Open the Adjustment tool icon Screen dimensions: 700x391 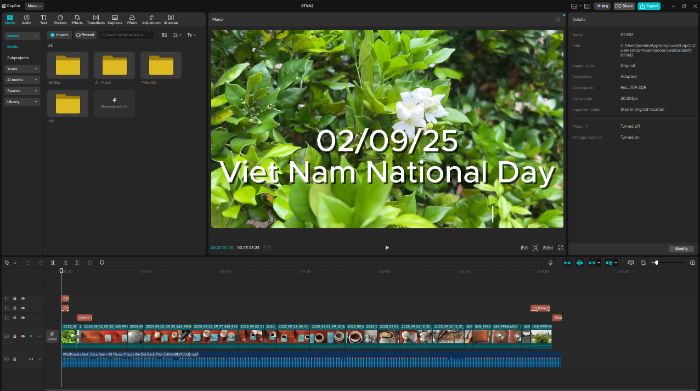[151, 19]
